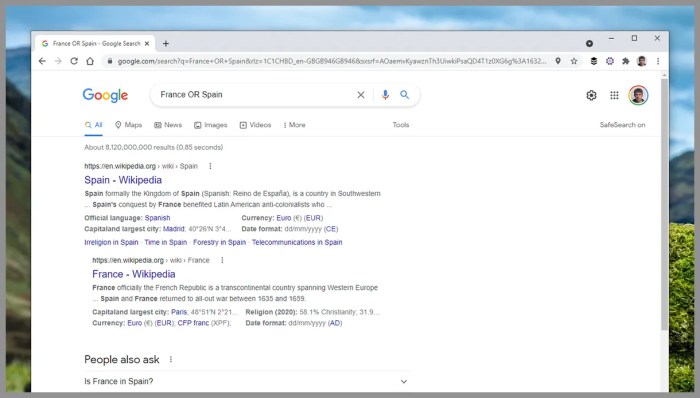Click the forward navigation arrow
The image size is (700, 398).
(x=58, y=61)
